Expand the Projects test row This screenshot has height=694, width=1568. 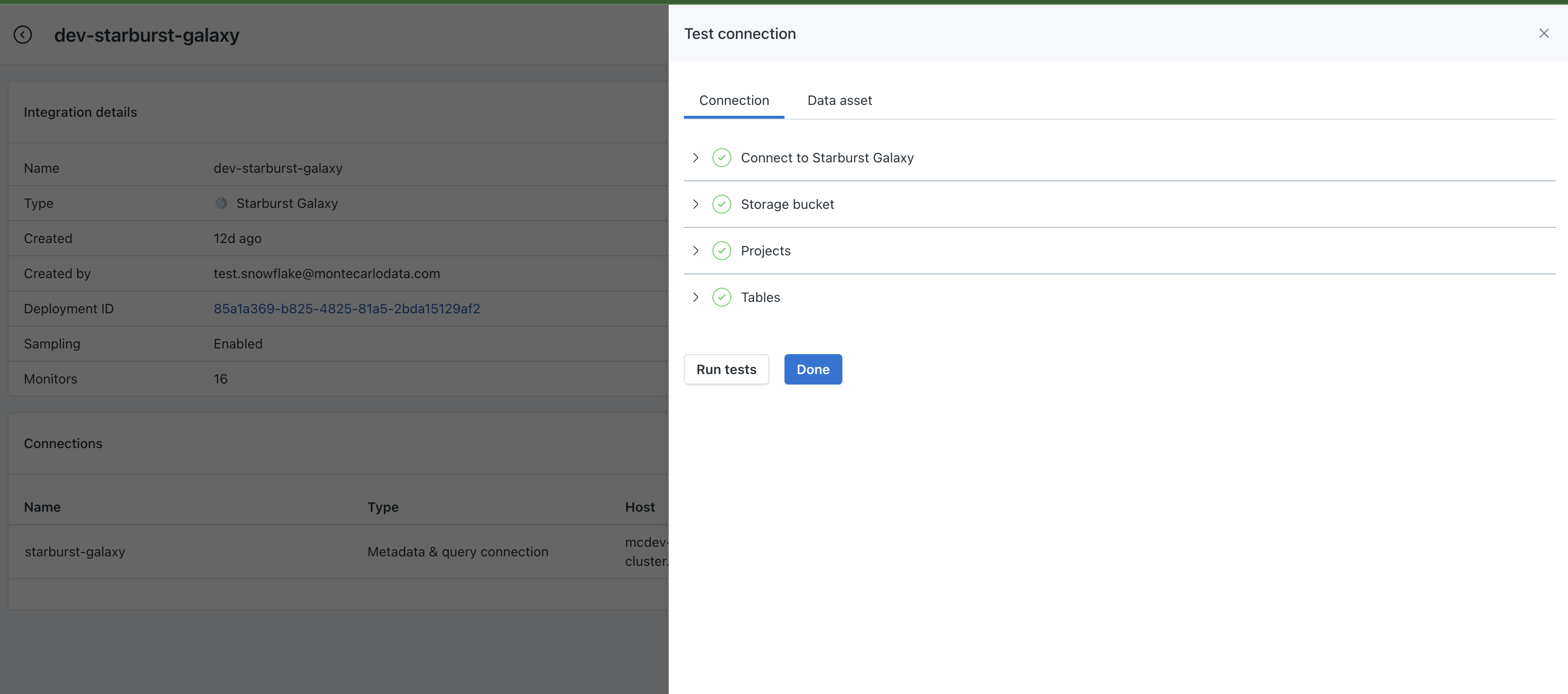pos(696,251)
